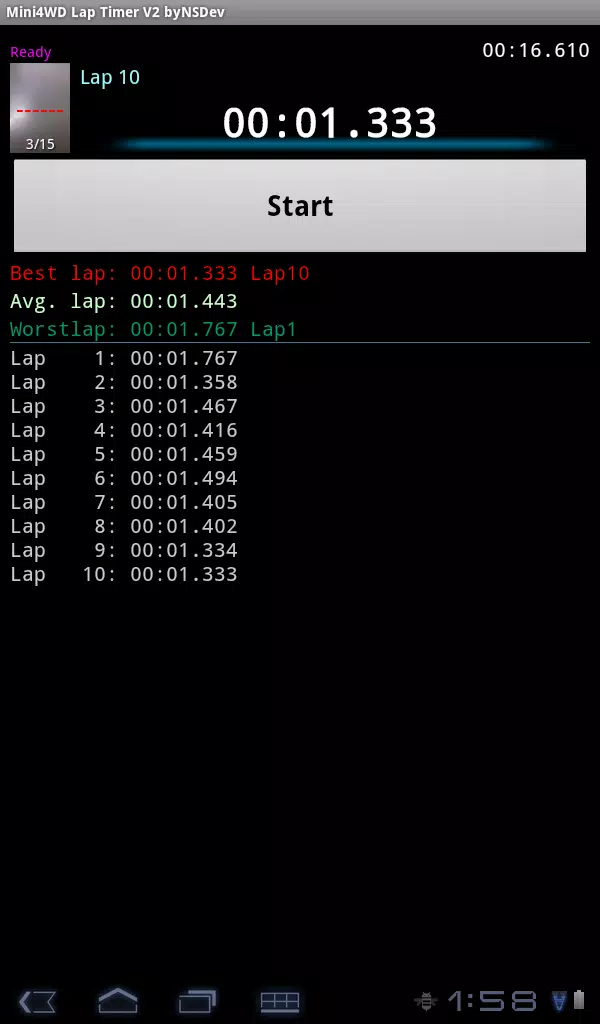Screen dimensions: 600x1024
Task: Click the large lap time 00:01.333
Action: click(x=330, y=123)
